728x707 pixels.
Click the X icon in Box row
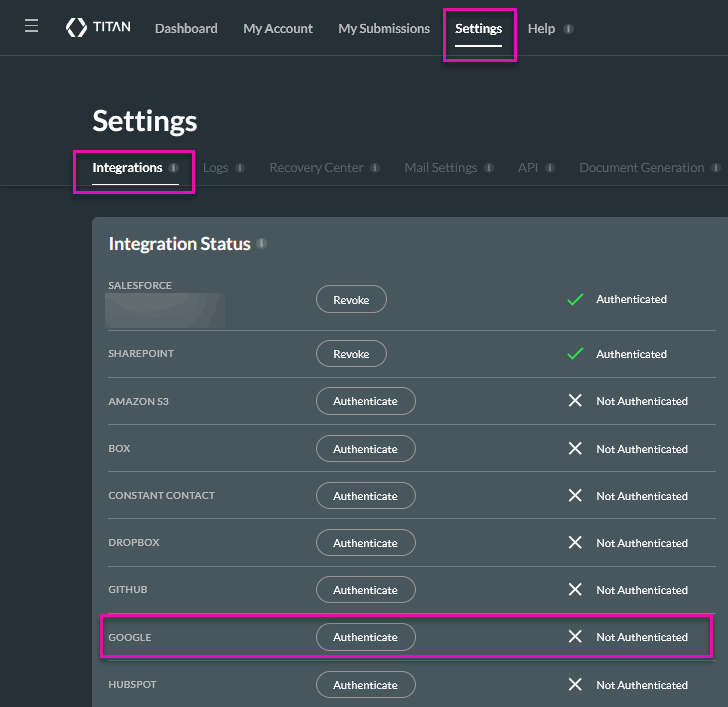(575, 448)
